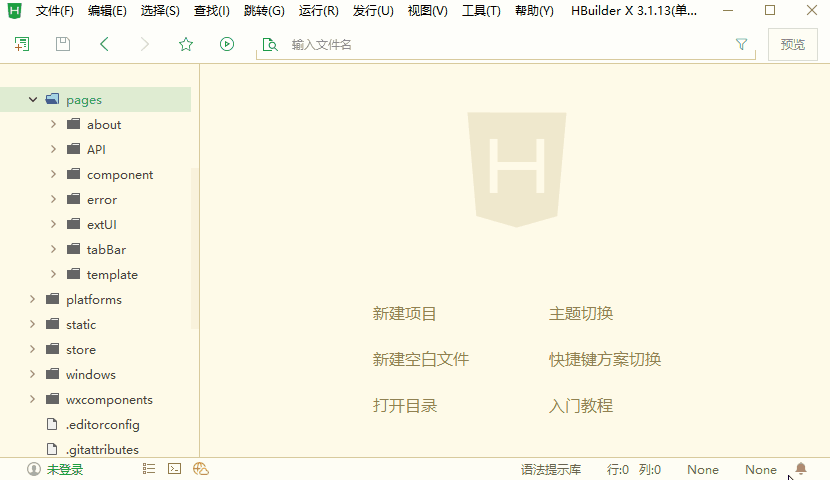Click the .gitattributes file icon
This screenshot has height=480, width=830.
click(52, 449)
